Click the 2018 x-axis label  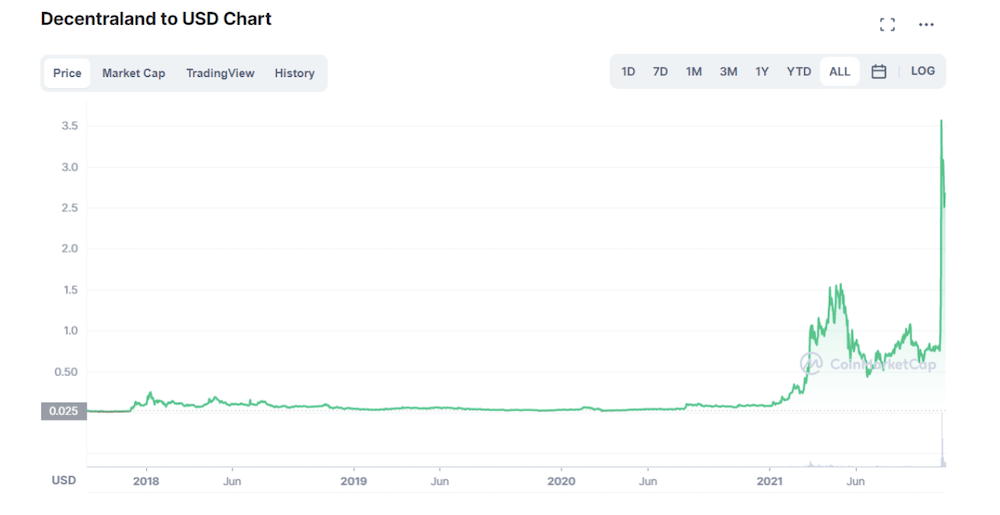(146, 481)
